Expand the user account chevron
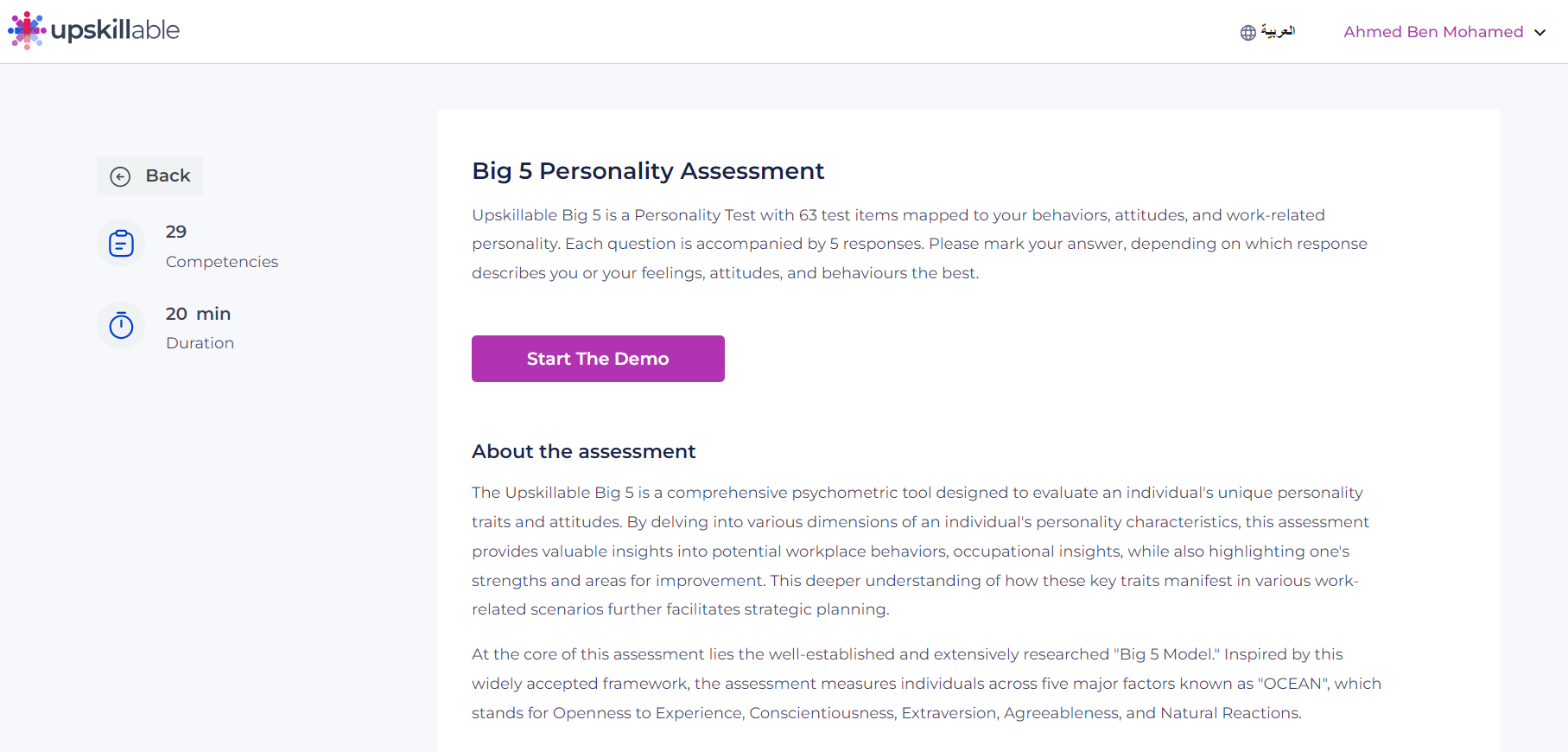 1539,33
